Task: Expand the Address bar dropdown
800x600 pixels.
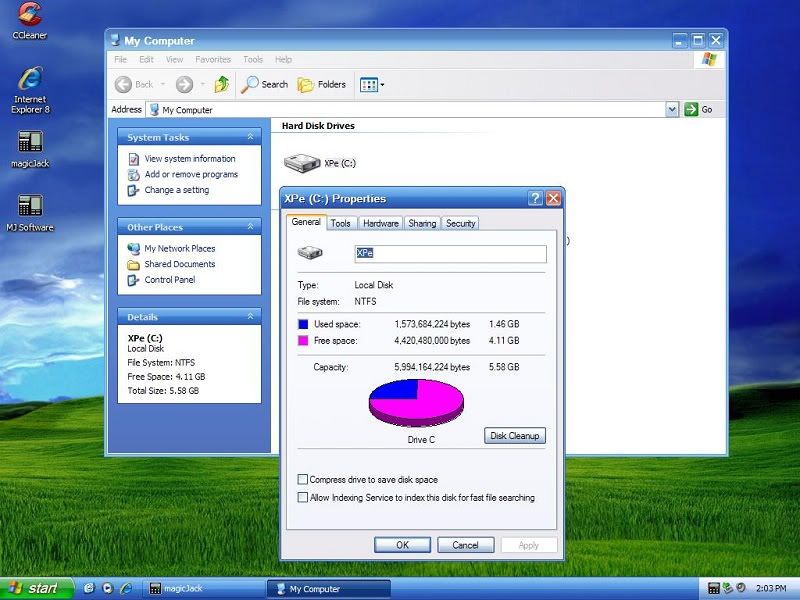Action: pyautogui.click(x=672, y=110)
